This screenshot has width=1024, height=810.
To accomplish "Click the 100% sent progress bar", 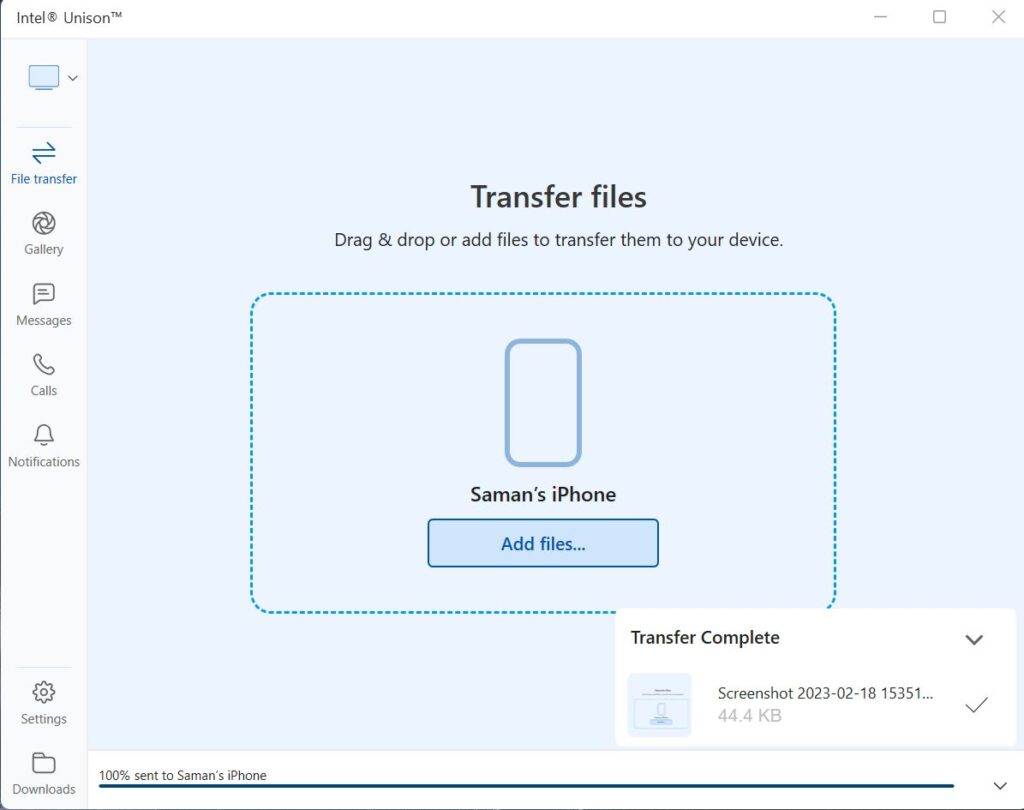I will tap(526, 786).
